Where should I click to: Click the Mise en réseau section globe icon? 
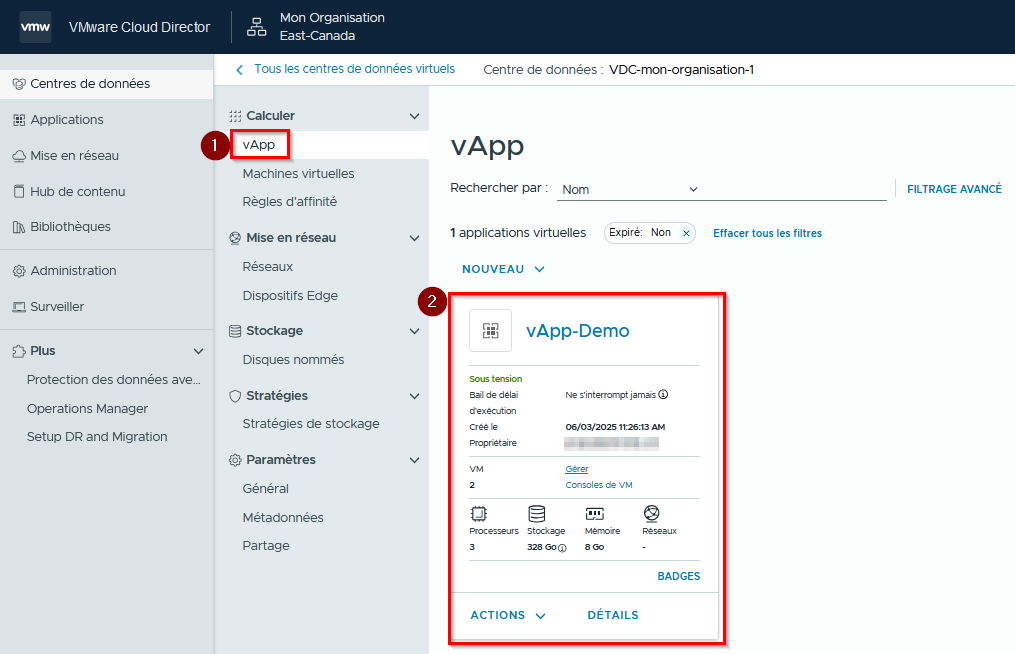coord(235,238)
